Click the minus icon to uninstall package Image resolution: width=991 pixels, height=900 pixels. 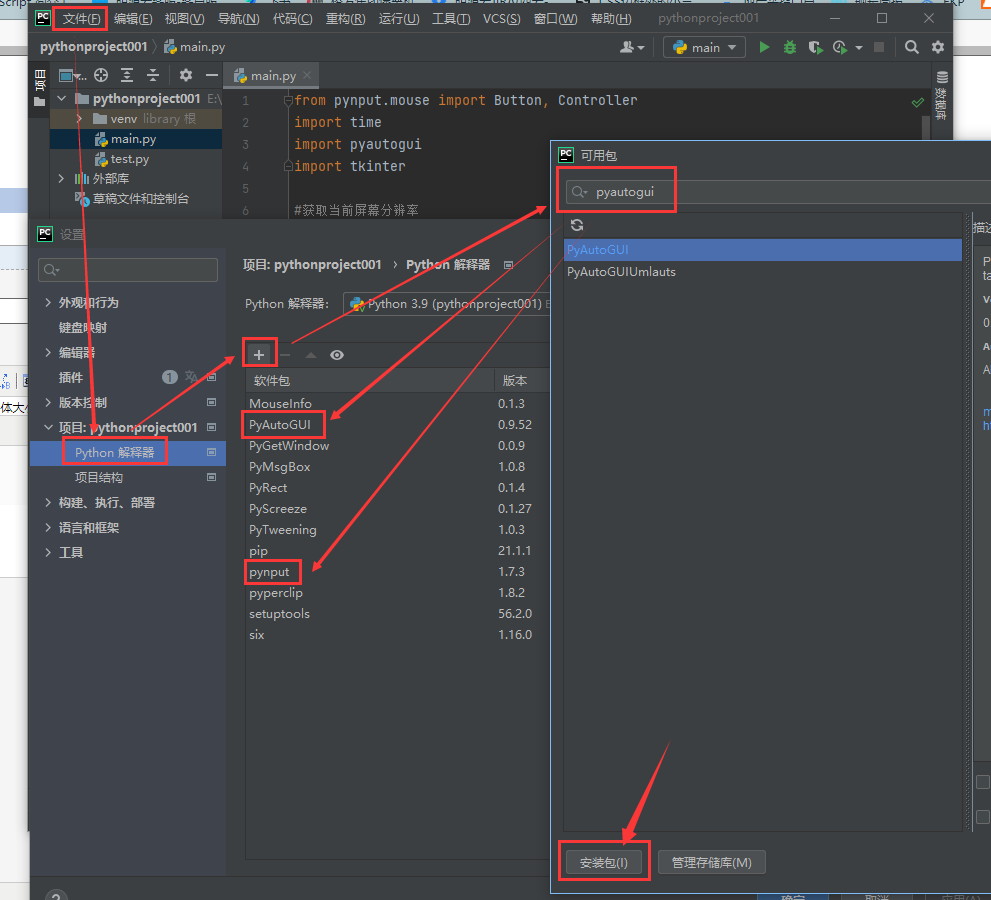[285, 355]
